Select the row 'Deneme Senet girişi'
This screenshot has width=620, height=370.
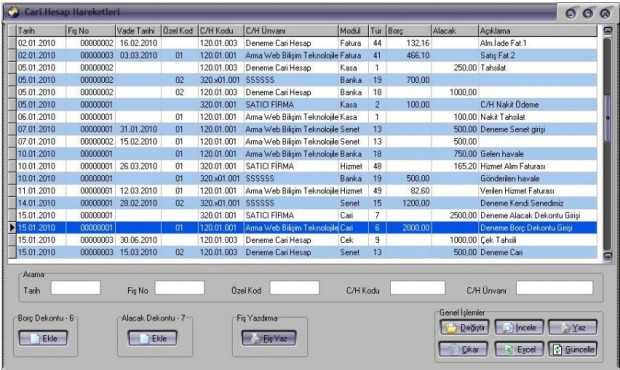pos(302,129)
